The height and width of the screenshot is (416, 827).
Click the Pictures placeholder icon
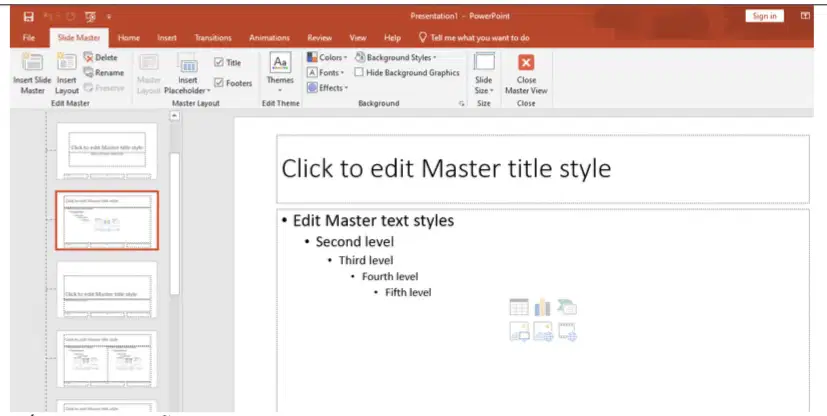pyautogui.click(x=519, y=332)
